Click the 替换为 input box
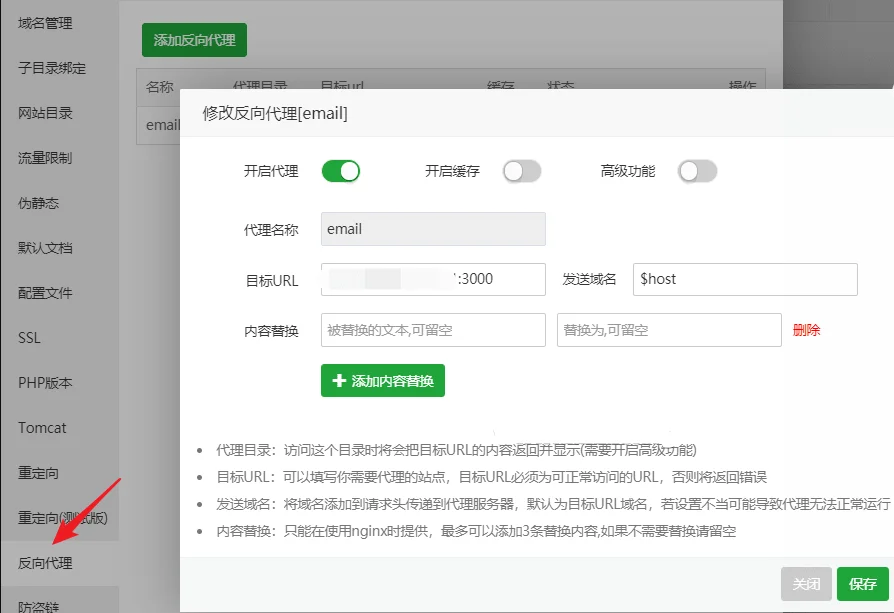The height and width of the screenshot is (613, 894). 669,330
